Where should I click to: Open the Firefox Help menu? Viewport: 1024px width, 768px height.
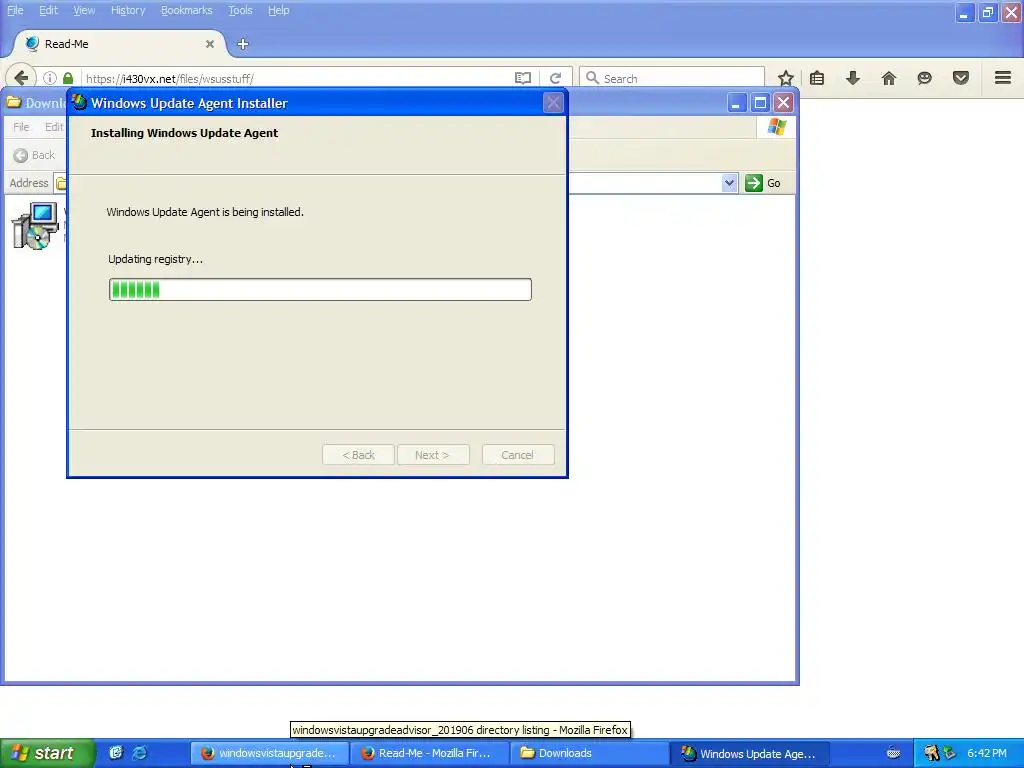point(278,10)
